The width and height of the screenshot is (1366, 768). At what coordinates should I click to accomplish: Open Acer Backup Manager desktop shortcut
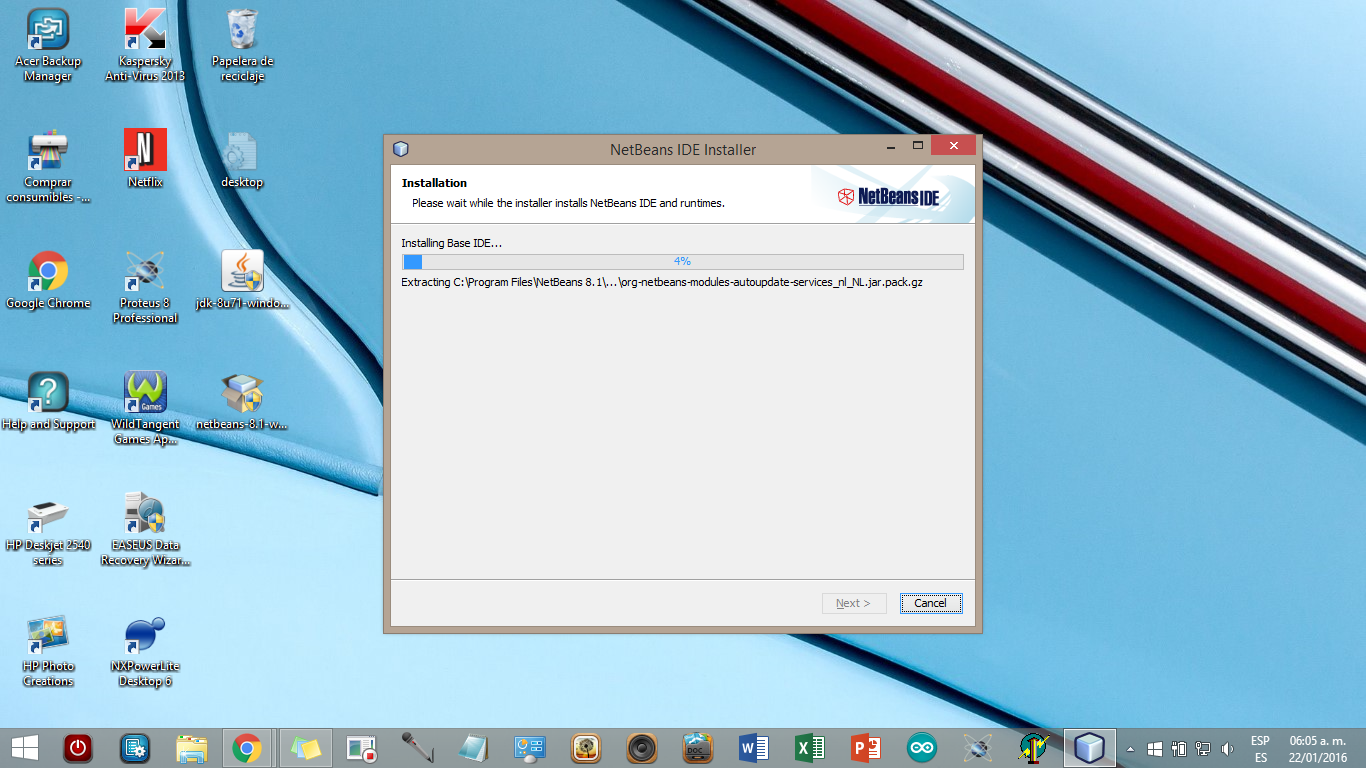48,47
